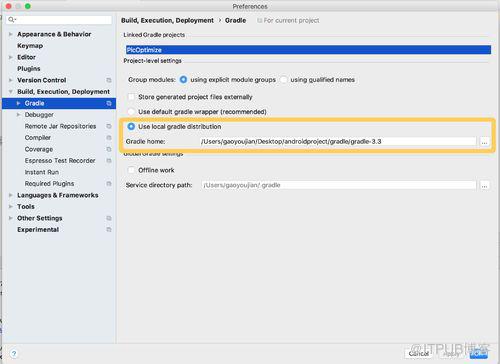This screenshot has width=500, height=364.
Task: Enable Store generated project files externally
Action: (131, 97)
